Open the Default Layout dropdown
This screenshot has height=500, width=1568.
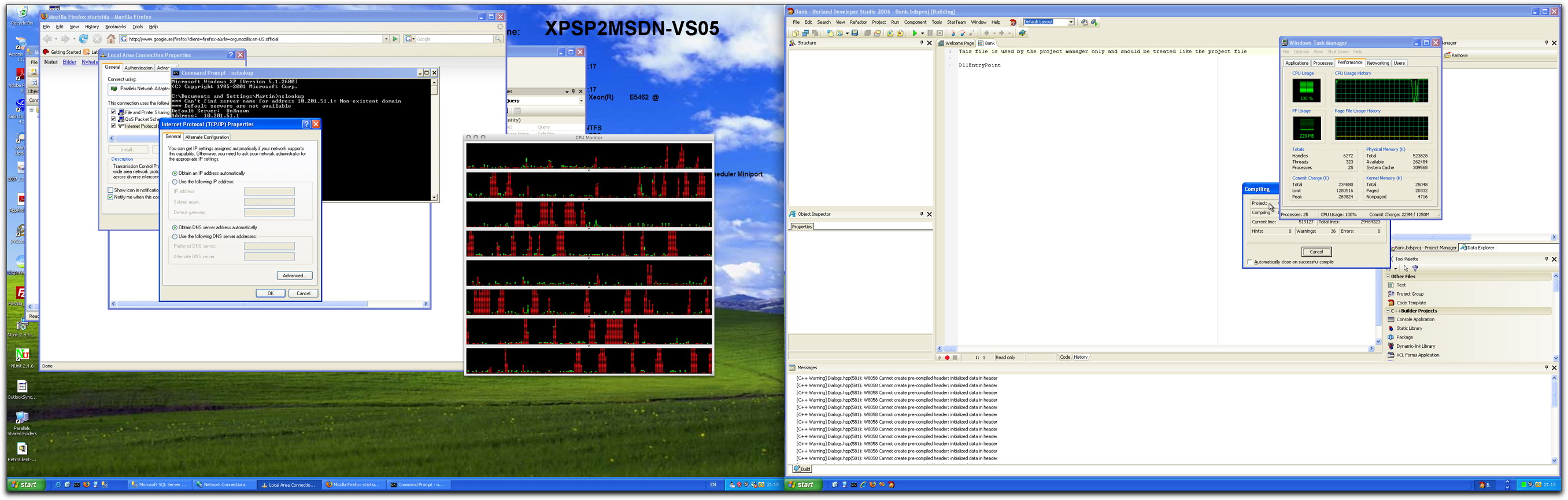1071,22
